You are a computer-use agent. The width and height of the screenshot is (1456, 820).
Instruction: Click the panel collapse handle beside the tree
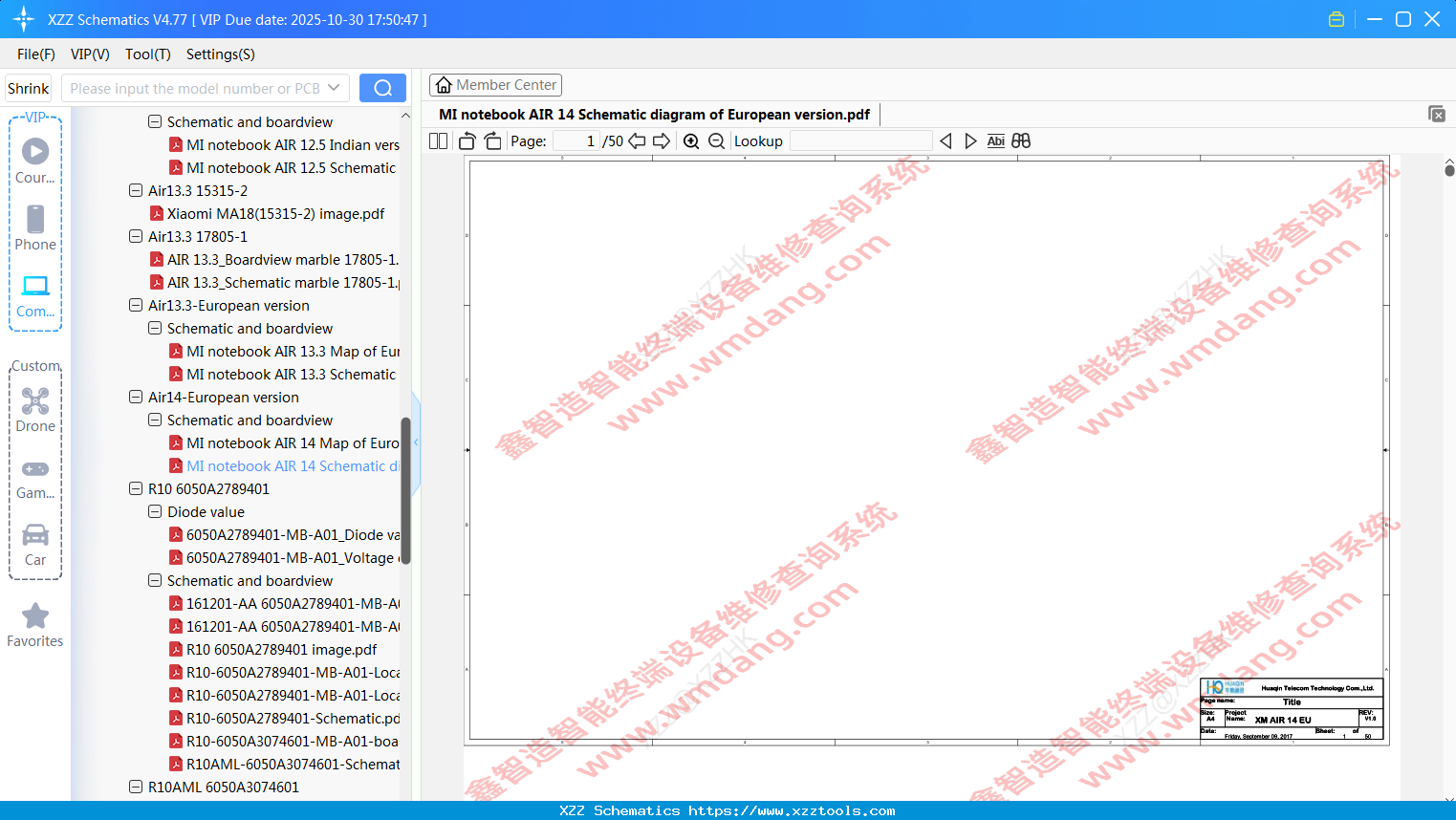(416, 442)
